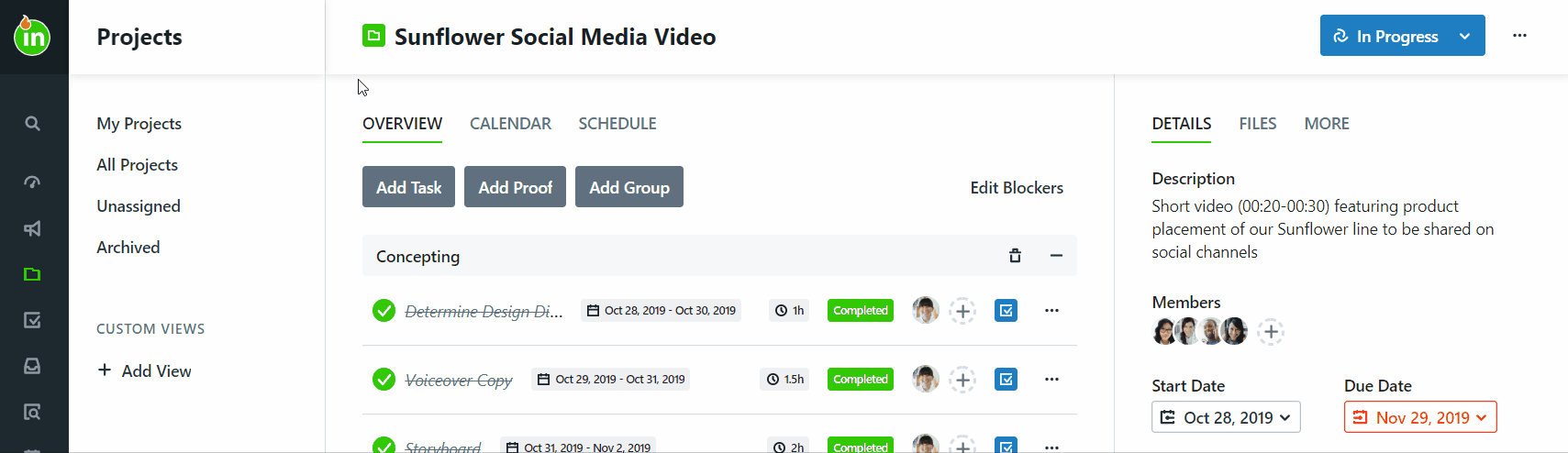Open the Start Date Oct 28, 2019 picker
This screenshot has width=1568, height=453.
1226,417
